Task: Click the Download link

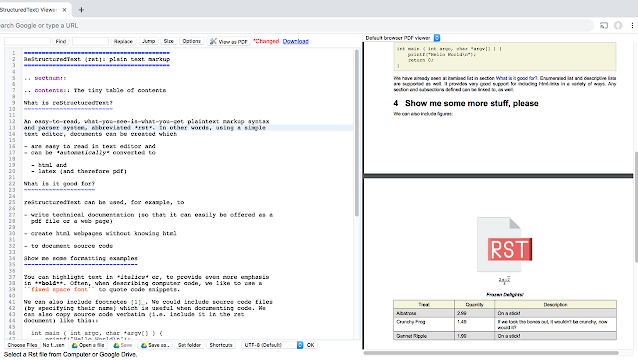Action: tap(295, 41)
